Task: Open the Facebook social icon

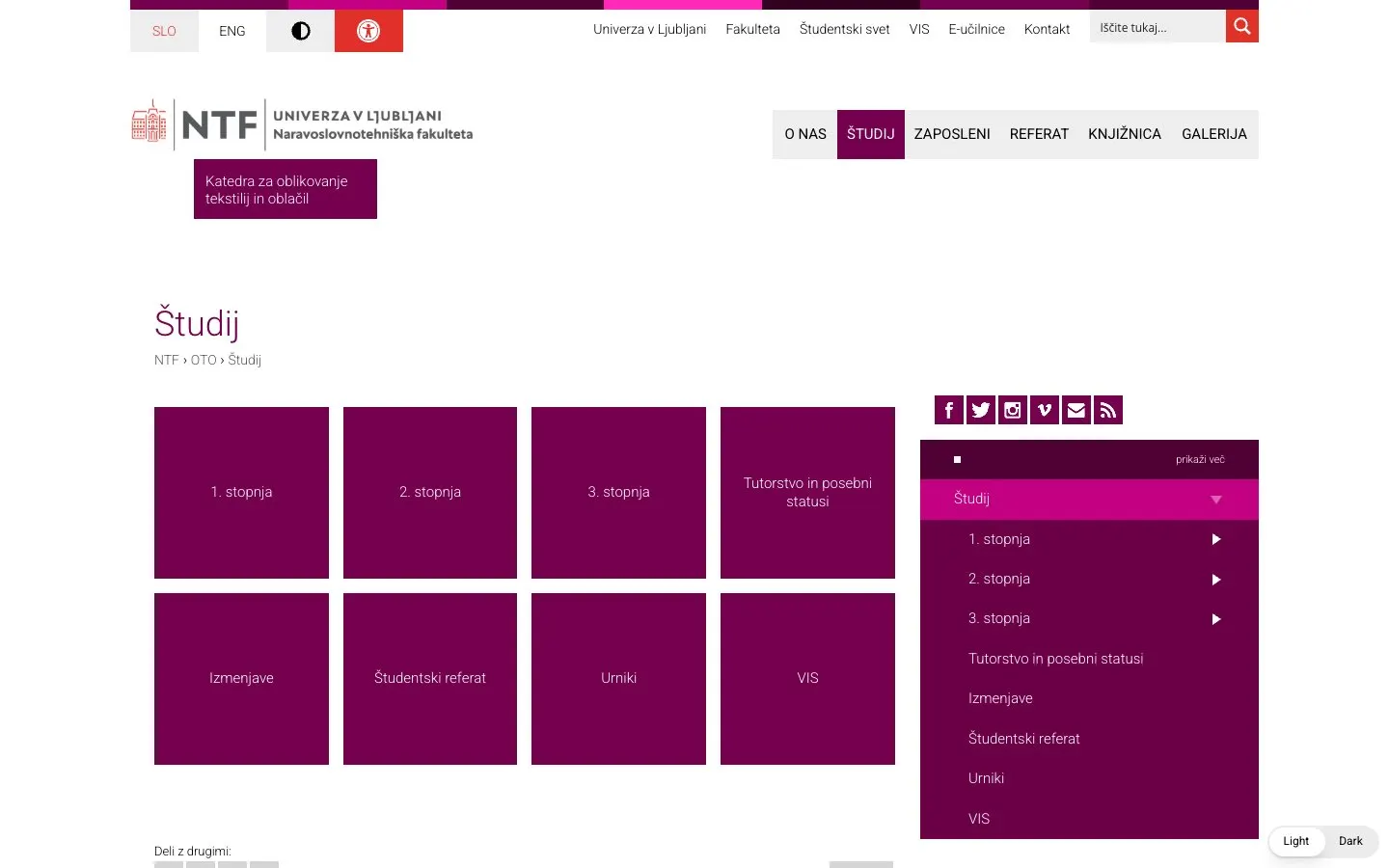Action: 949,410
